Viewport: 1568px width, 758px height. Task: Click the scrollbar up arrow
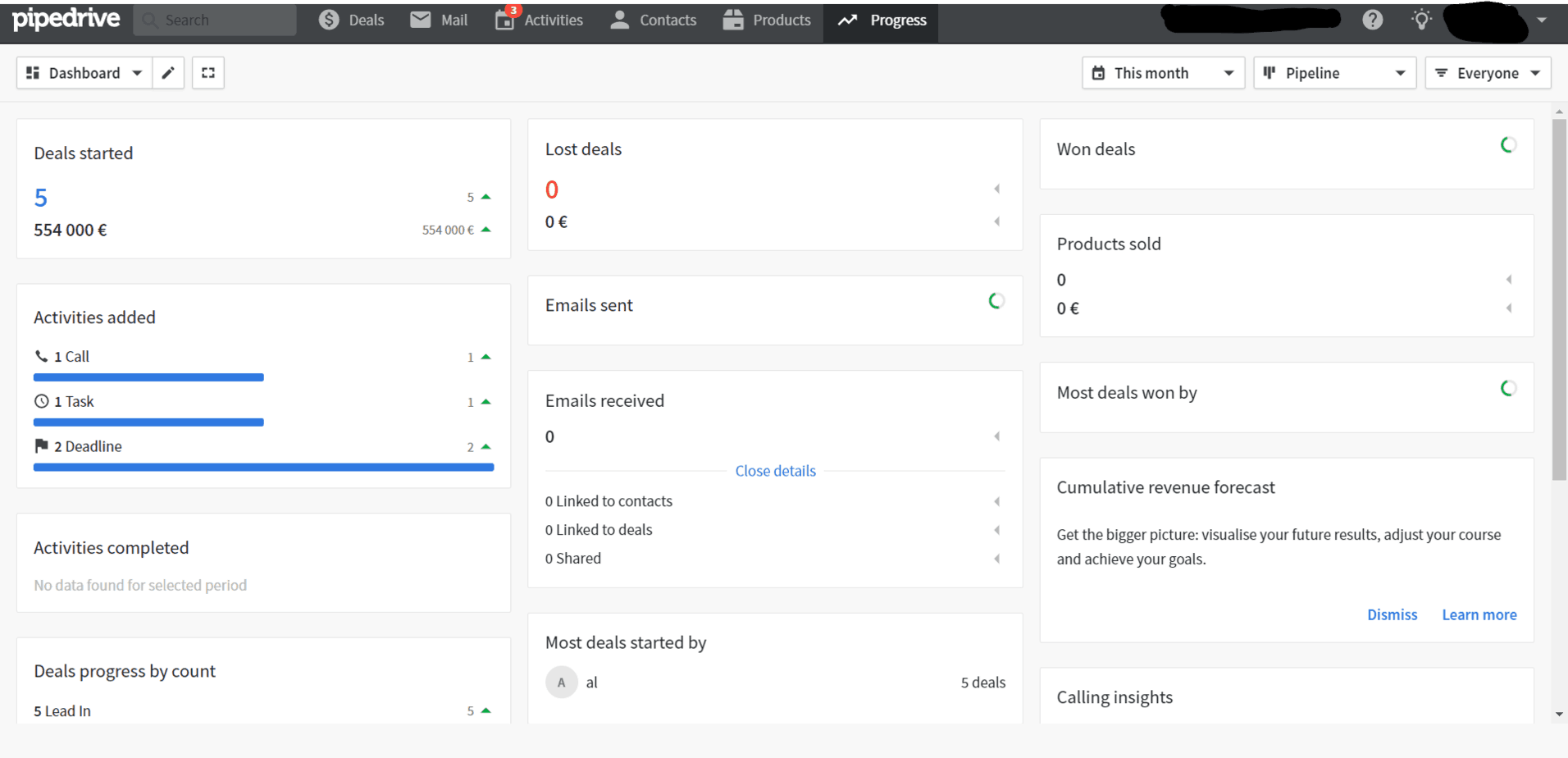pos(1559,111)
